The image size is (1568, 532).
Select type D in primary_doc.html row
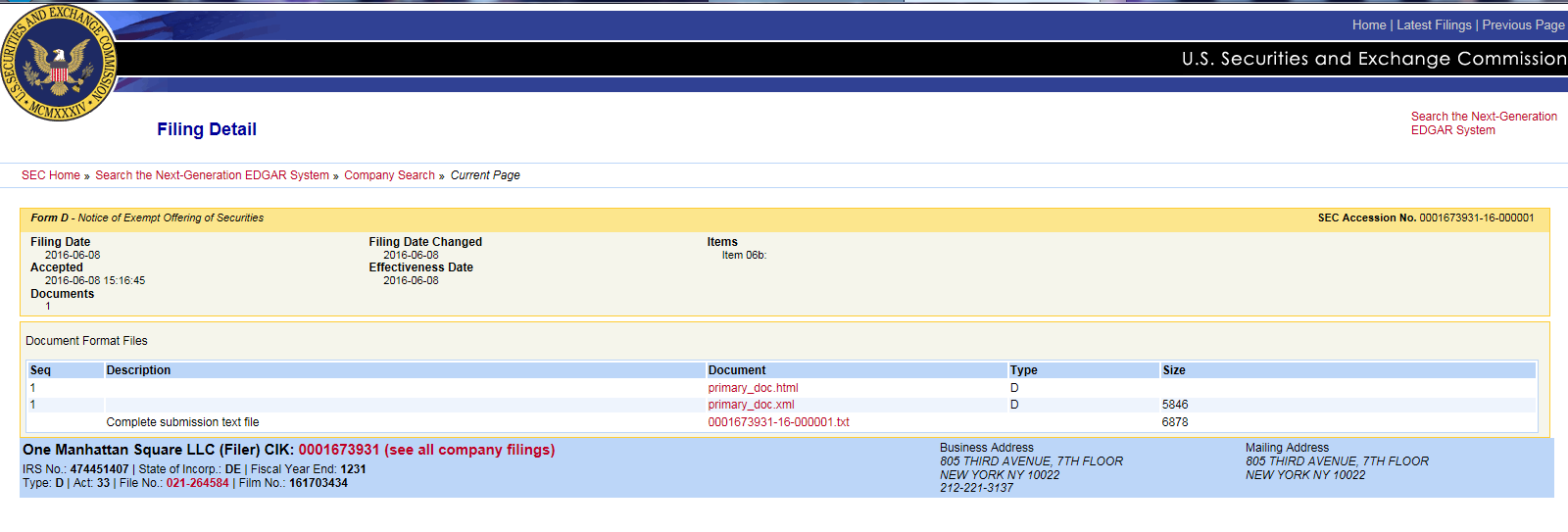(x=1014, y=388)
